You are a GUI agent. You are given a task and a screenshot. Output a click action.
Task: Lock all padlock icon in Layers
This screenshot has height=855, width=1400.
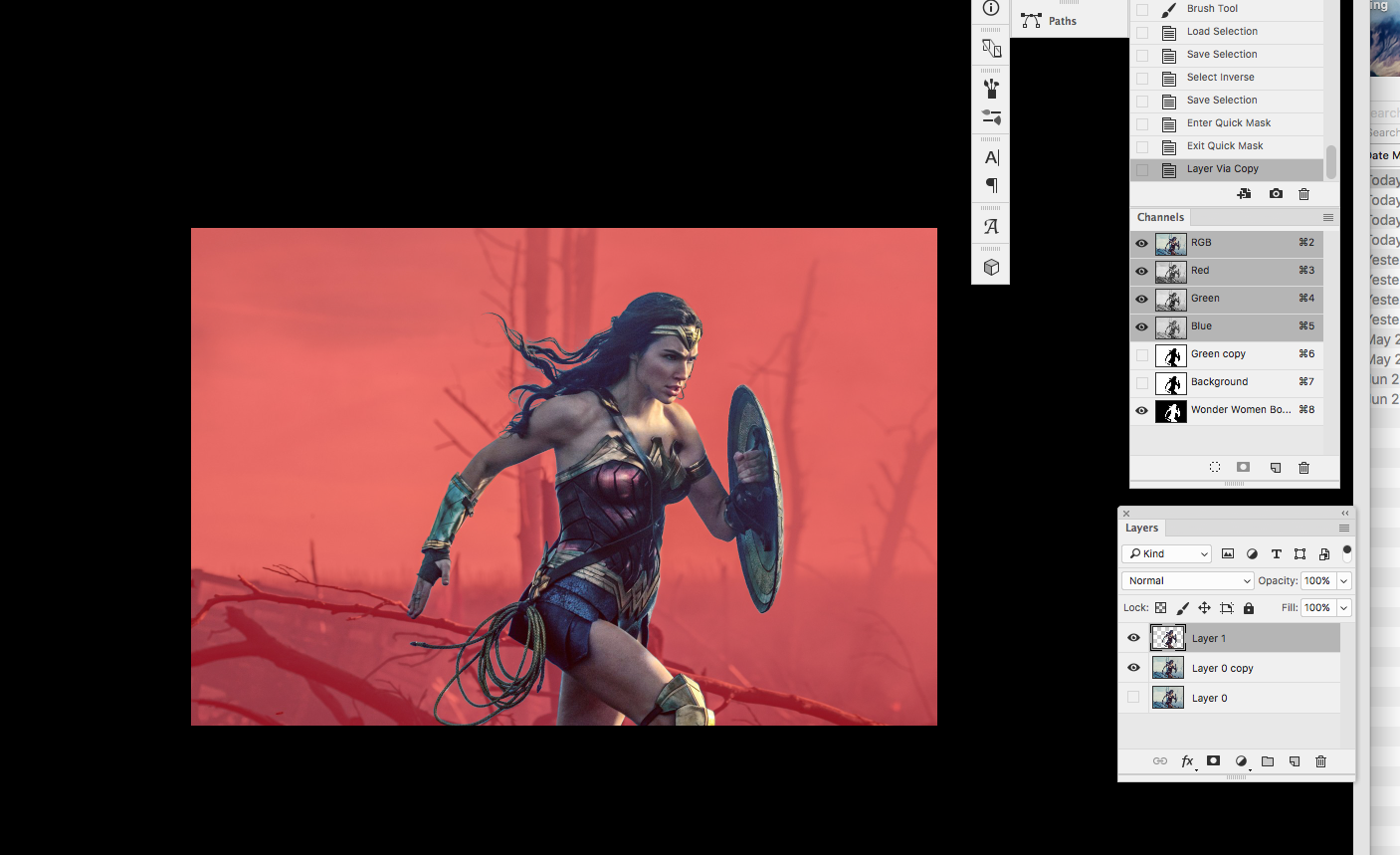pos(1249,607)
